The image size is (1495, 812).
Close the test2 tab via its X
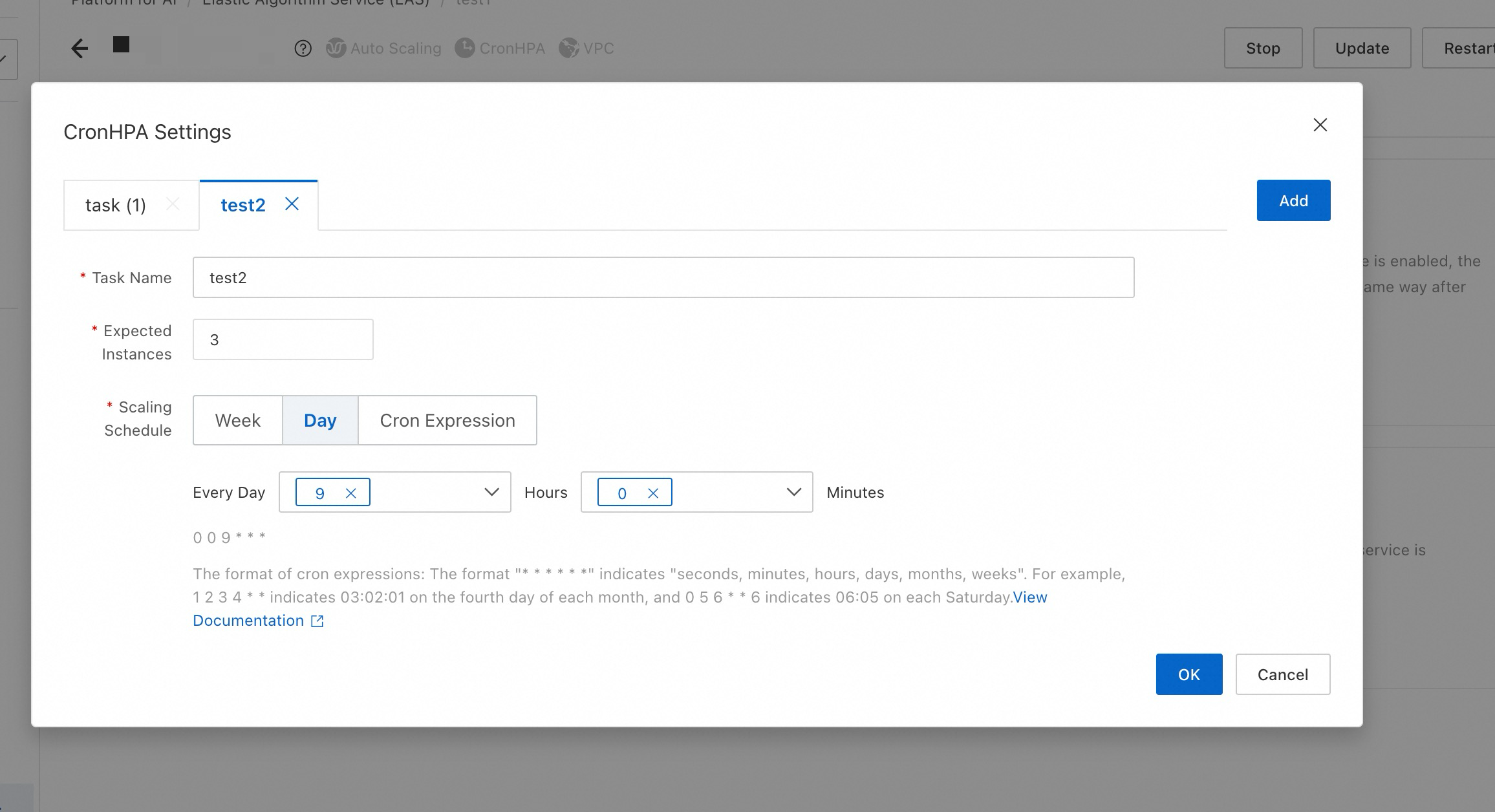tap(292, 204)
